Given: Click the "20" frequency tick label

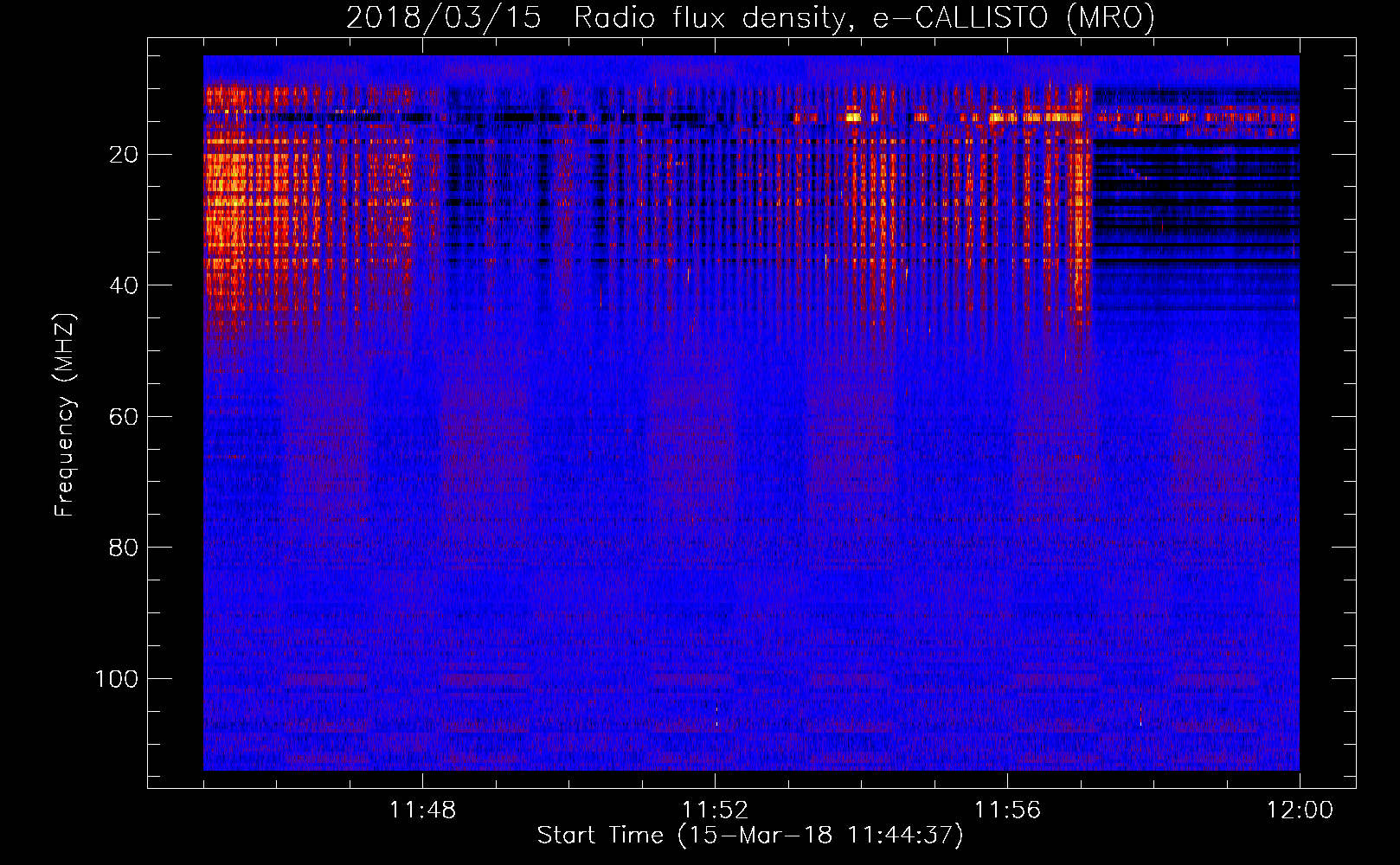Looking at the screenshot, I should 125,155.
